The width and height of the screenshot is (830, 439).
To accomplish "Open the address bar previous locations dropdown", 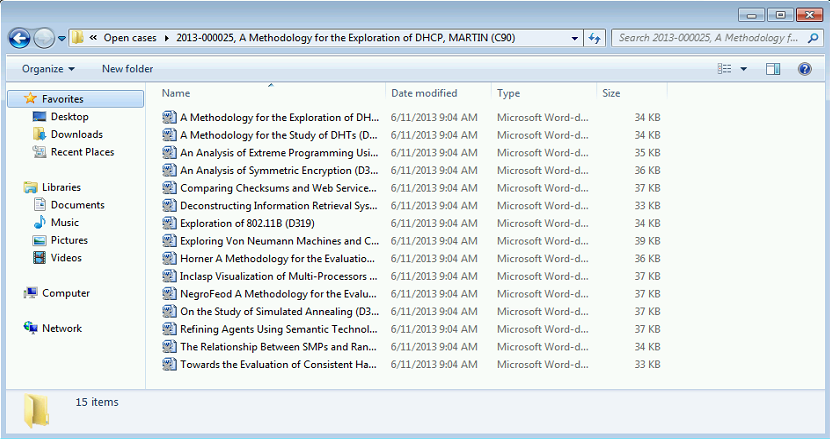I will (x=574, y=38).
